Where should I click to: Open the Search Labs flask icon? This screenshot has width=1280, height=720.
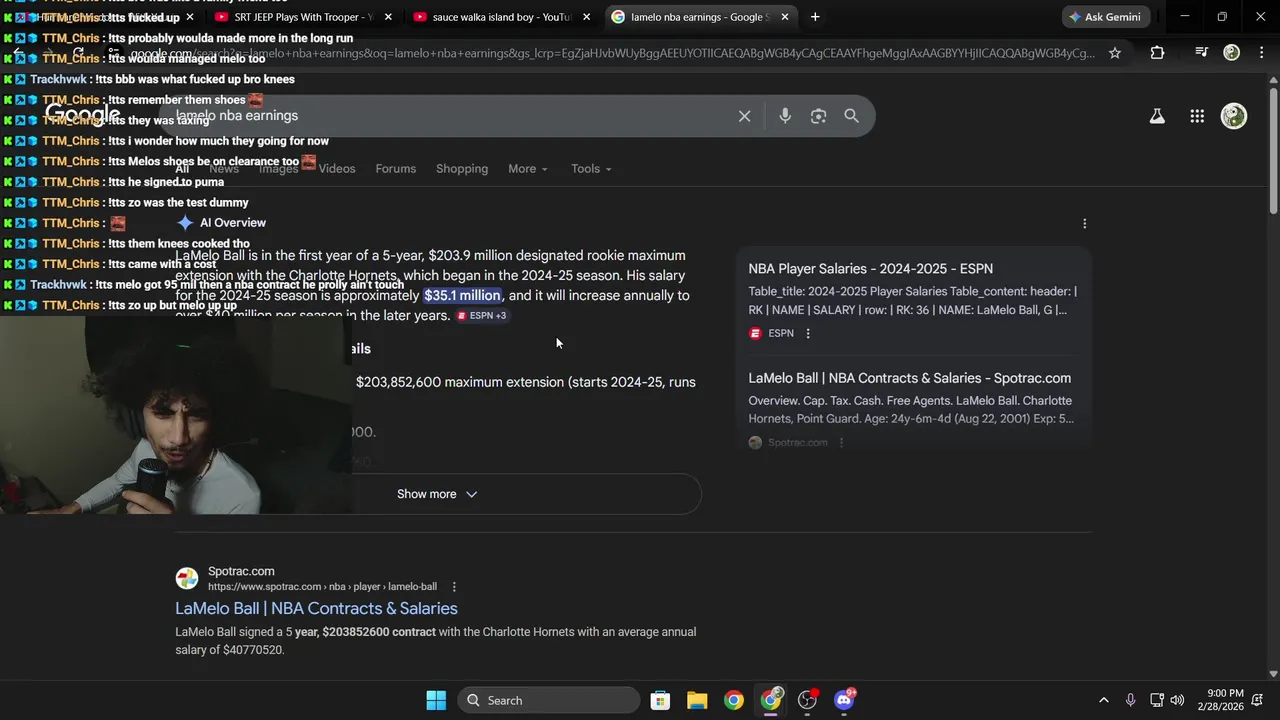tap(1157, 116)
